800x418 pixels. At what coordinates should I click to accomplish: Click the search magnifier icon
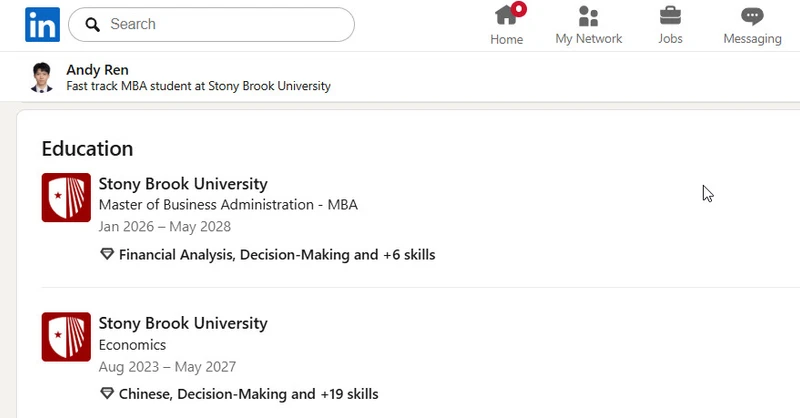pyautogui.click(x=92, y=24)
